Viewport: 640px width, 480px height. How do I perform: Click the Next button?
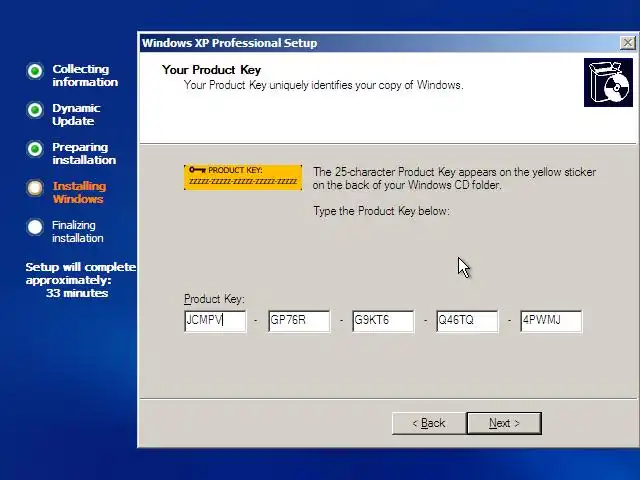click(504, 423)
